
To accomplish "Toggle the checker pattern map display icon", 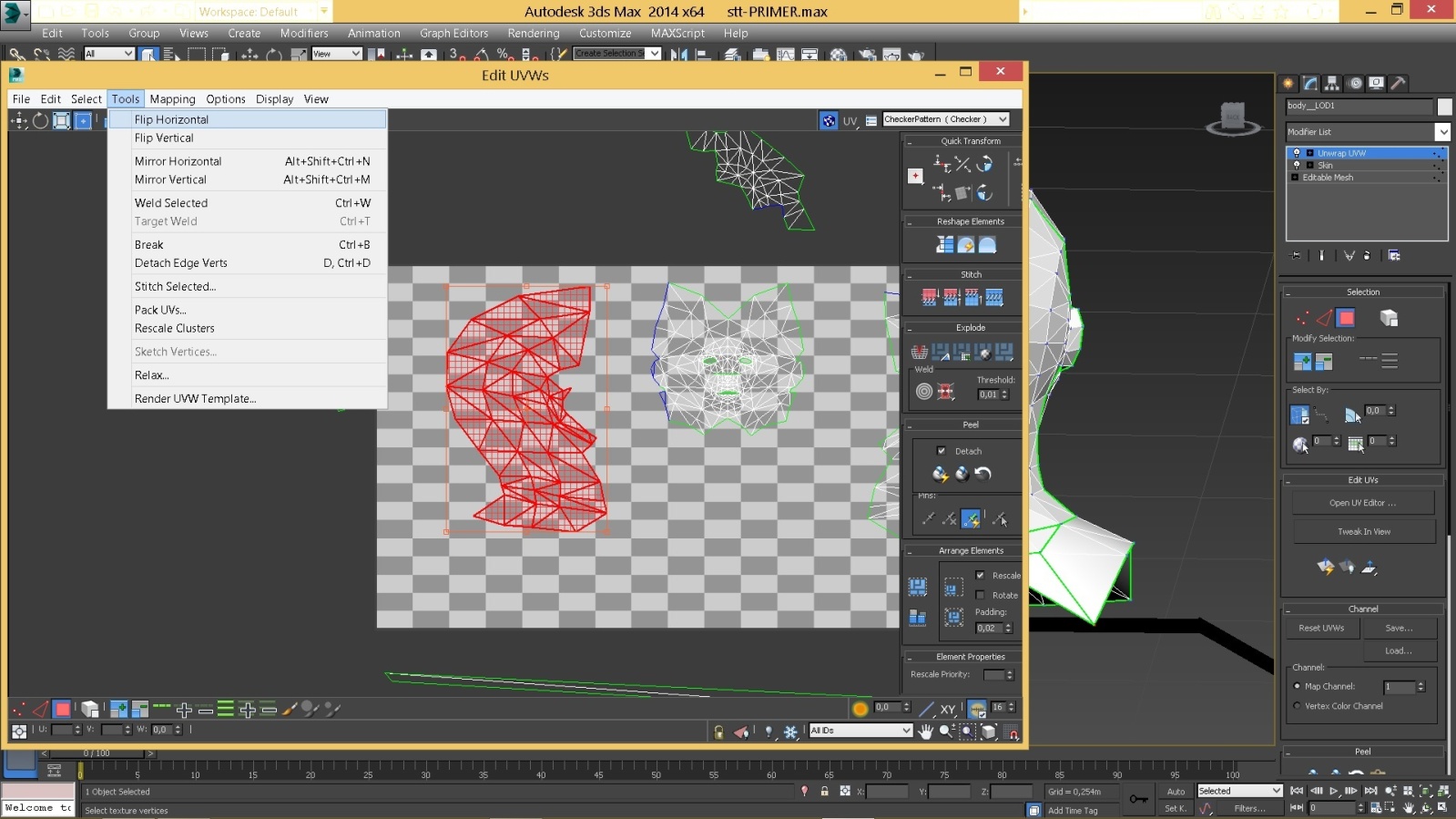I will pyautogui.click(x=829, y=120).
